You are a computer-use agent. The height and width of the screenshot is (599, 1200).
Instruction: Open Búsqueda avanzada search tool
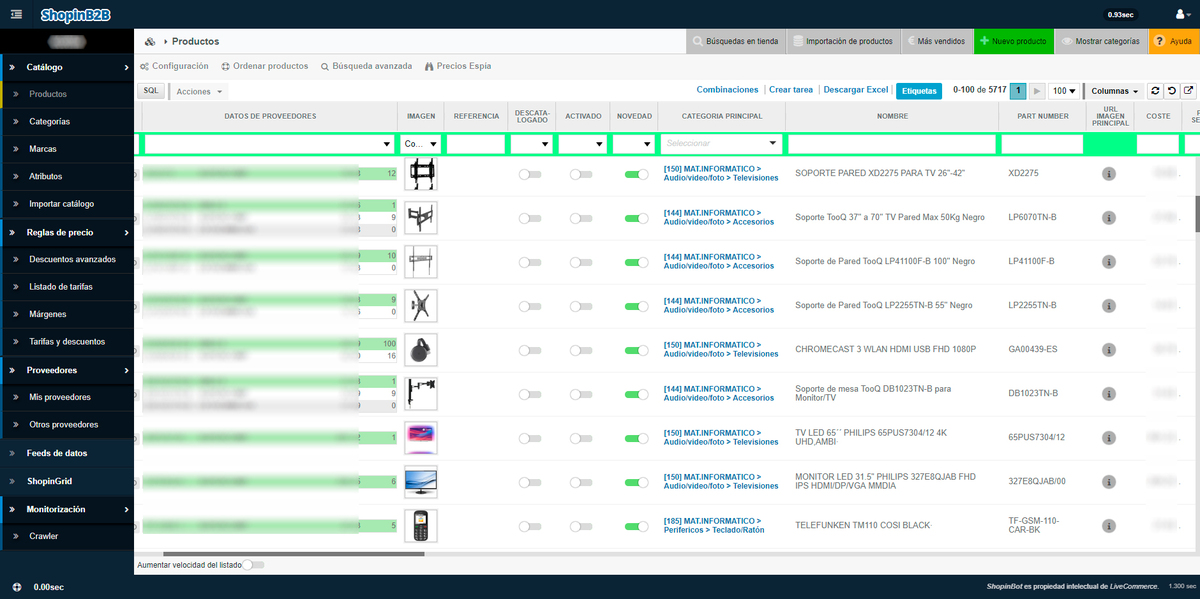(366, 66)
